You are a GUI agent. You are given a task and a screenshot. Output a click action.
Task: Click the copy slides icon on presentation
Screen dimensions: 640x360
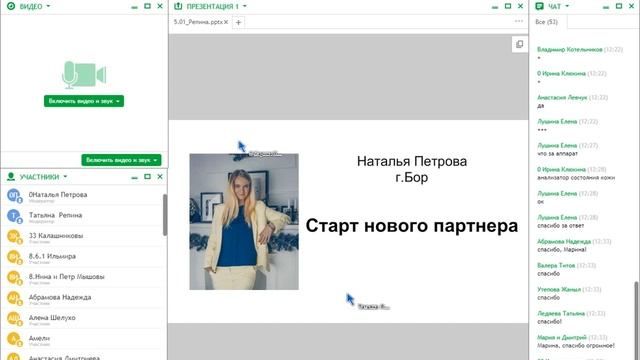click(519, 44)
